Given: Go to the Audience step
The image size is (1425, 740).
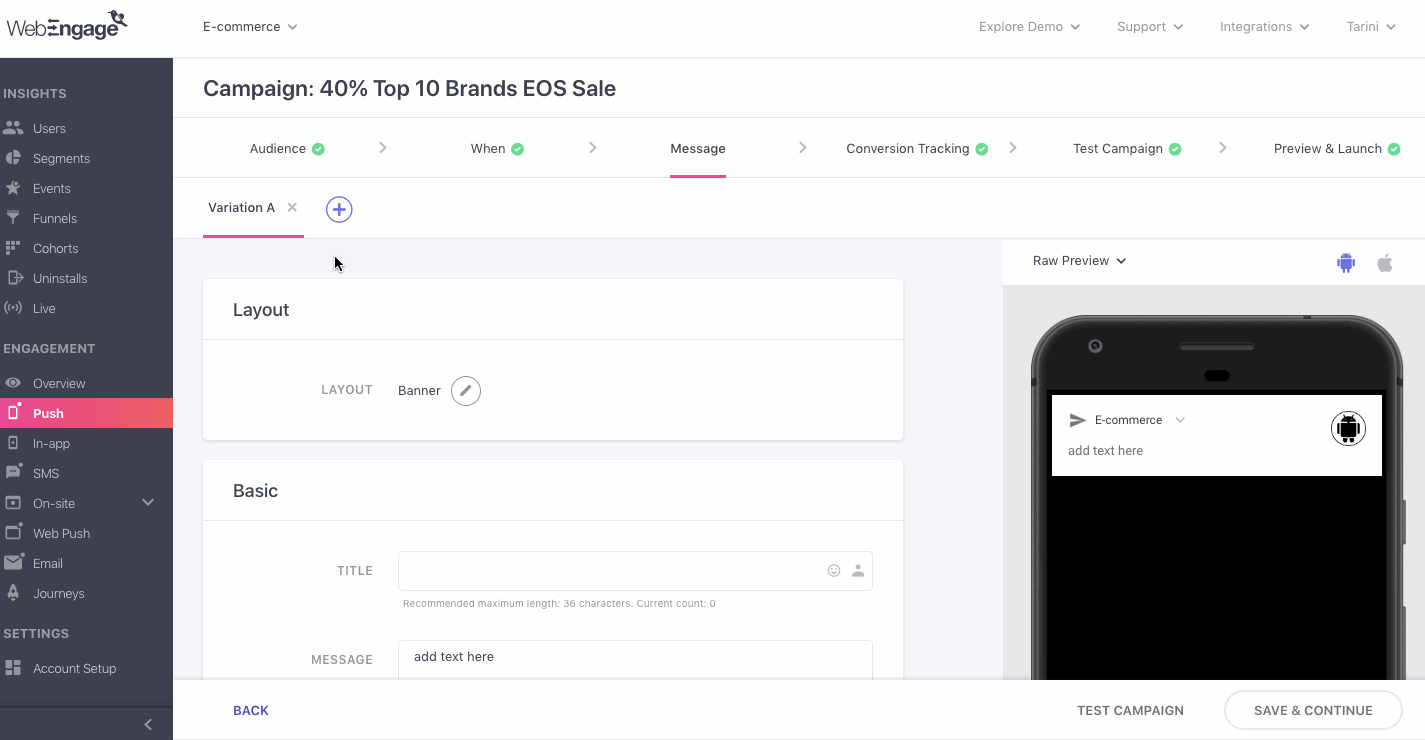Looking at the screenshot, I should (x=287, y=149).
